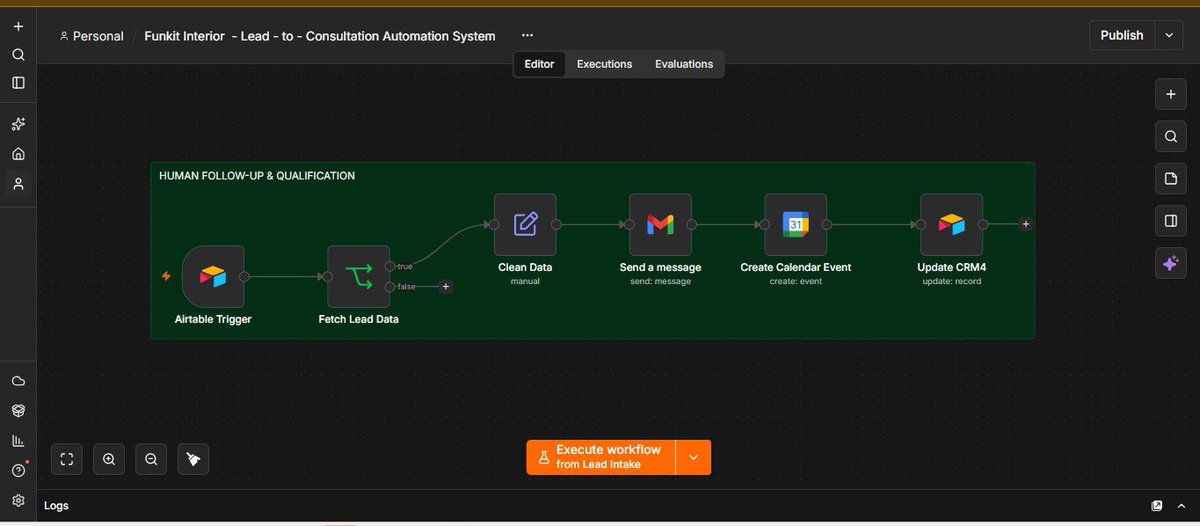Viewport: 1200px width, 526px height.
Task: Click the fit-to-view canvas button
Action: pyautogui.click(x=67, y=459)
